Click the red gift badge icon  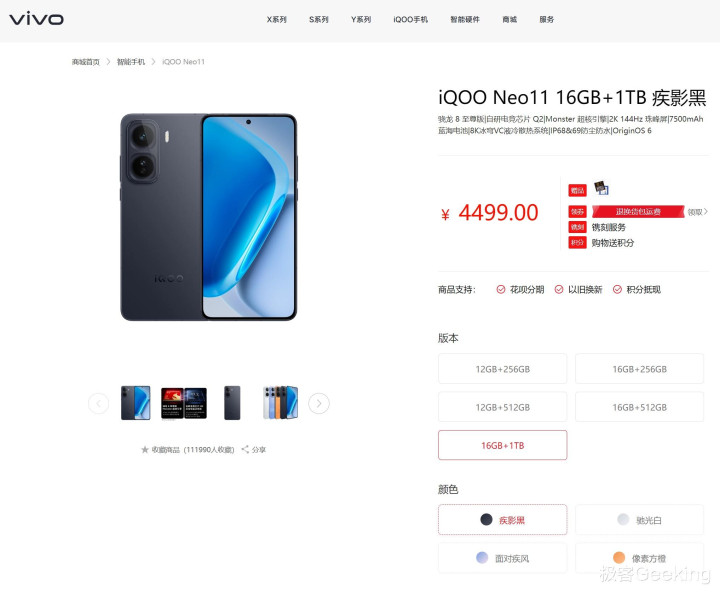(x=577, y=190)
